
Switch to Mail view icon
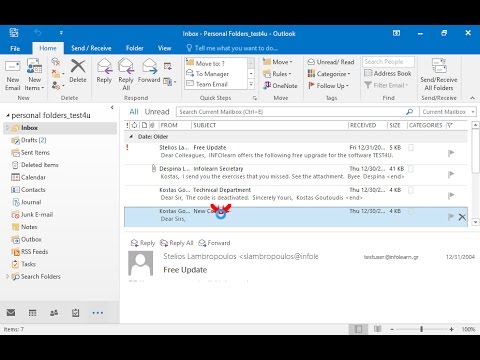point(11,313)
